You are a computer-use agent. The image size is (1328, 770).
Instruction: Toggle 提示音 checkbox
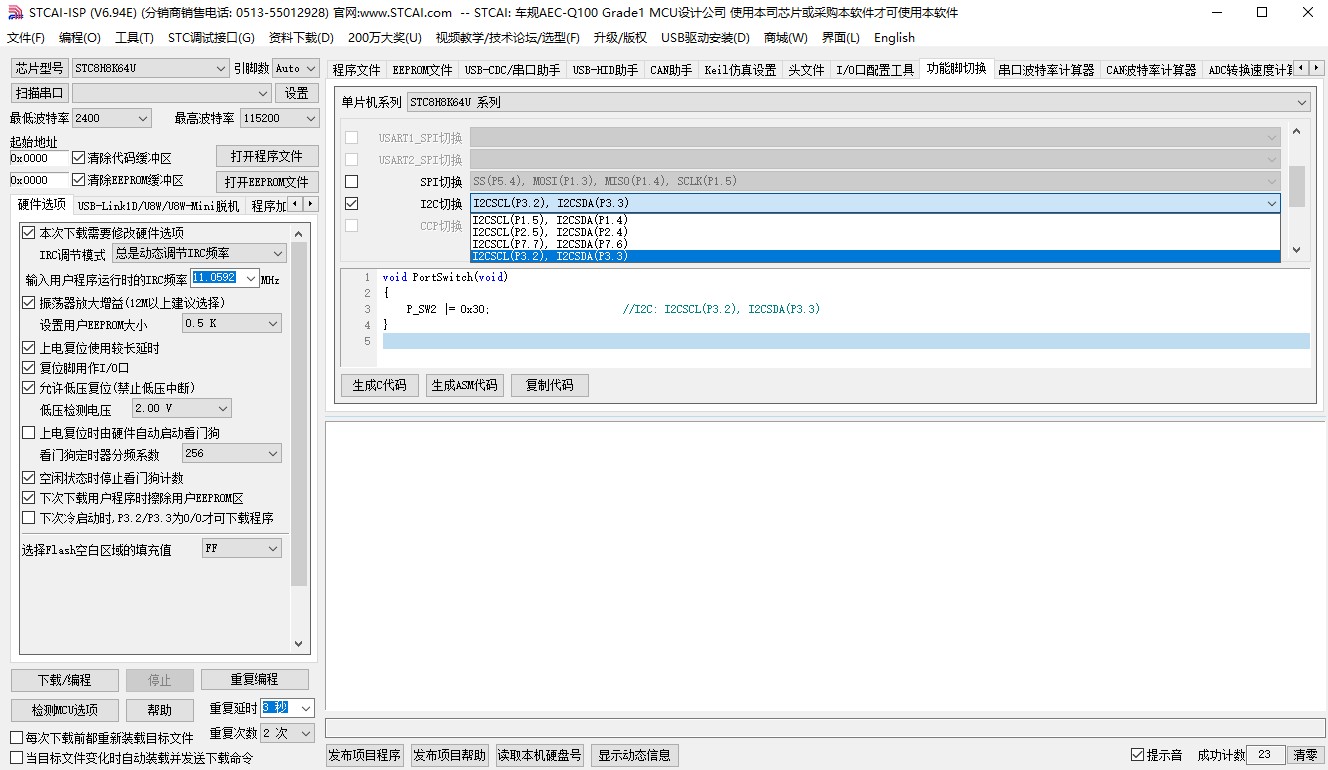coord(1137,755)
